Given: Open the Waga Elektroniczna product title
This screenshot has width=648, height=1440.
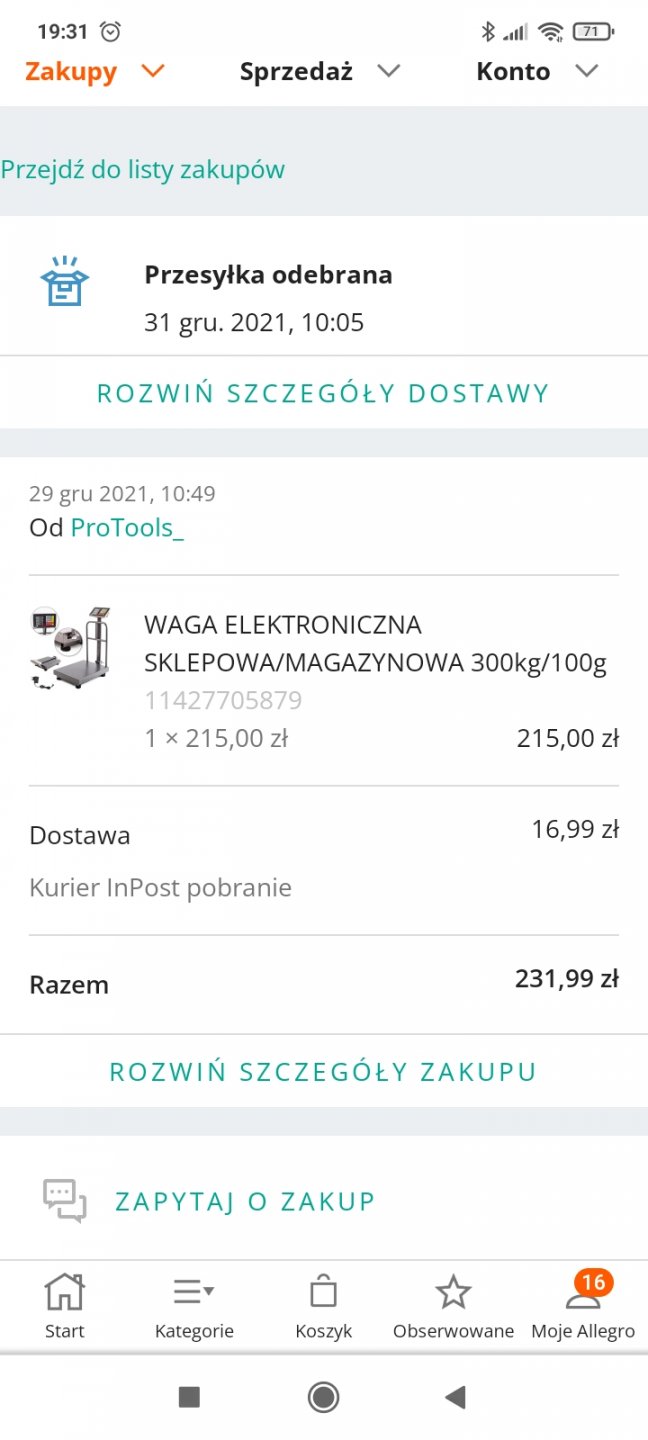Looking at the screenshot, I should coord(375,644).
